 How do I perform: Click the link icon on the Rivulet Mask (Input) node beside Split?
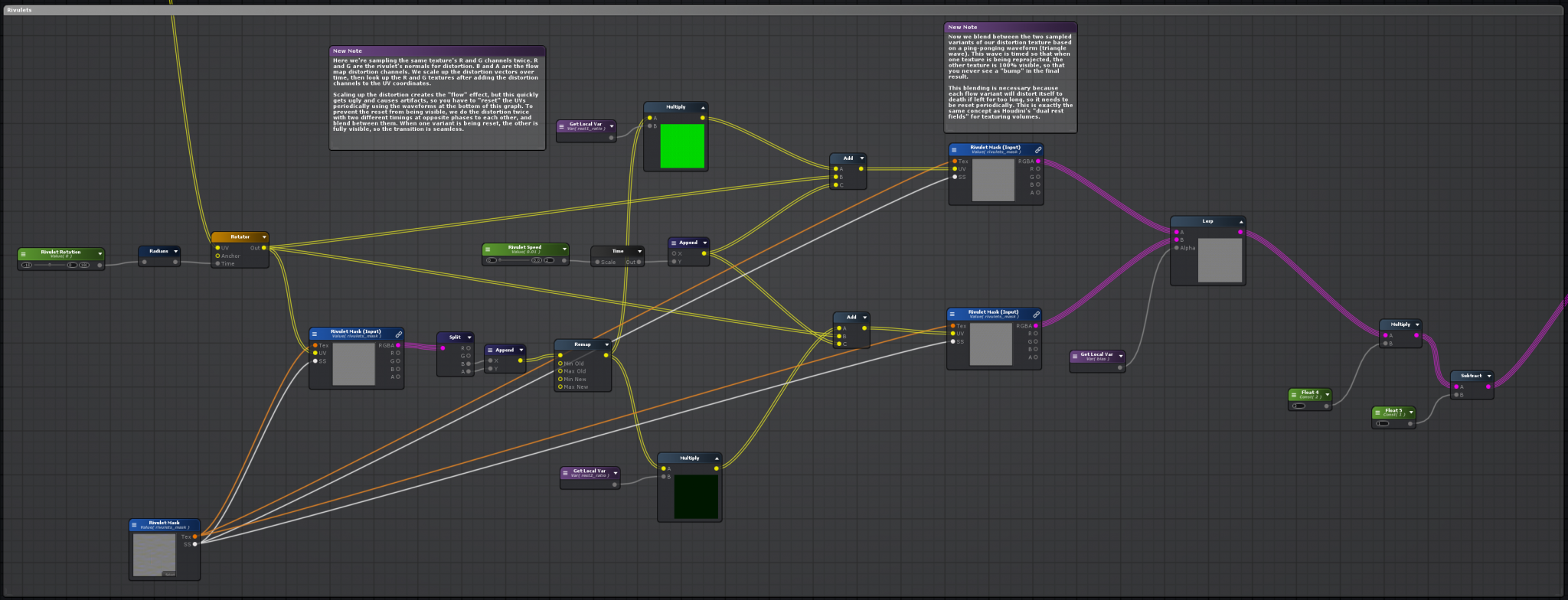(x=398, y=334)
